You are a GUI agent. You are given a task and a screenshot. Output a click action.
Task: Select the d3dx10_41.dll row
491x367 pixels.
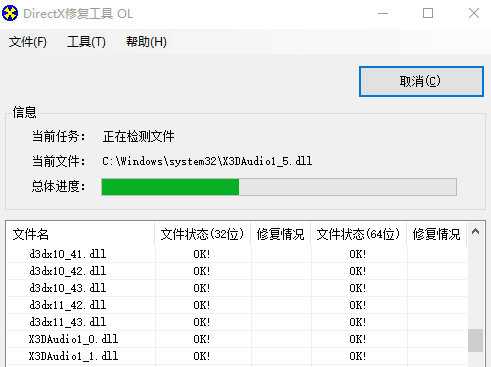pyautogui.click(x=237, y=254)
